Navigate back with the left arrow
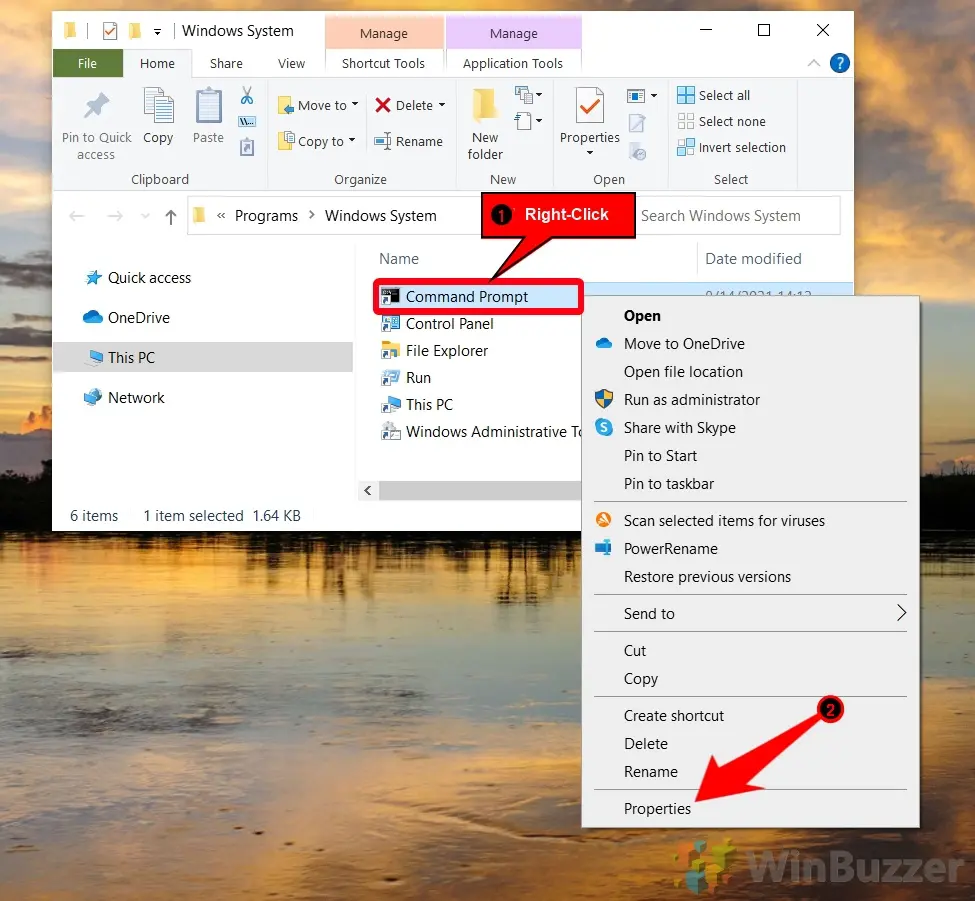 click(x=77, y=216)
